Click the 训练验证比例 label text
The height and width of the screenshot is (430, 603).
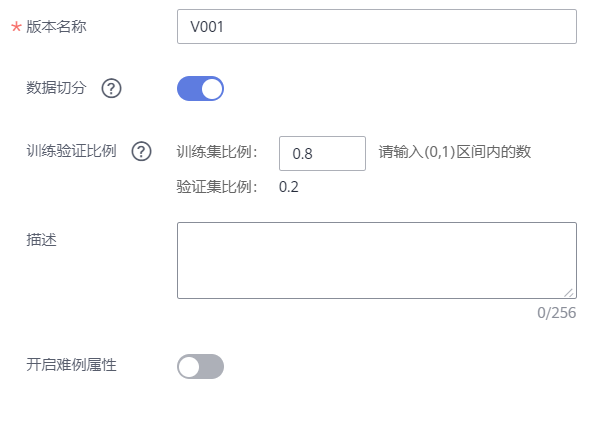(x=71, y=151)
